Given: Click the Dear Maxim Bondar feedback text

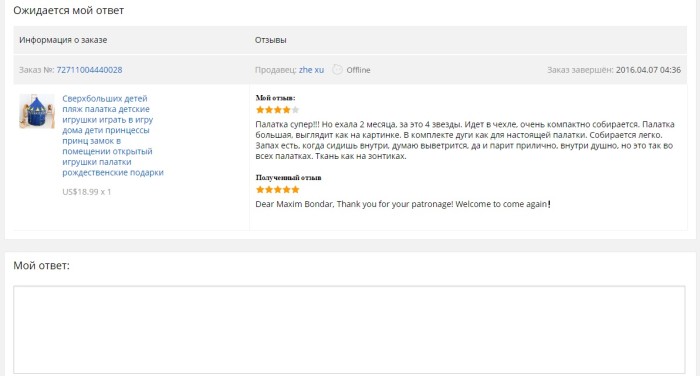Looking at the screenshot, I should coord(403,204).
